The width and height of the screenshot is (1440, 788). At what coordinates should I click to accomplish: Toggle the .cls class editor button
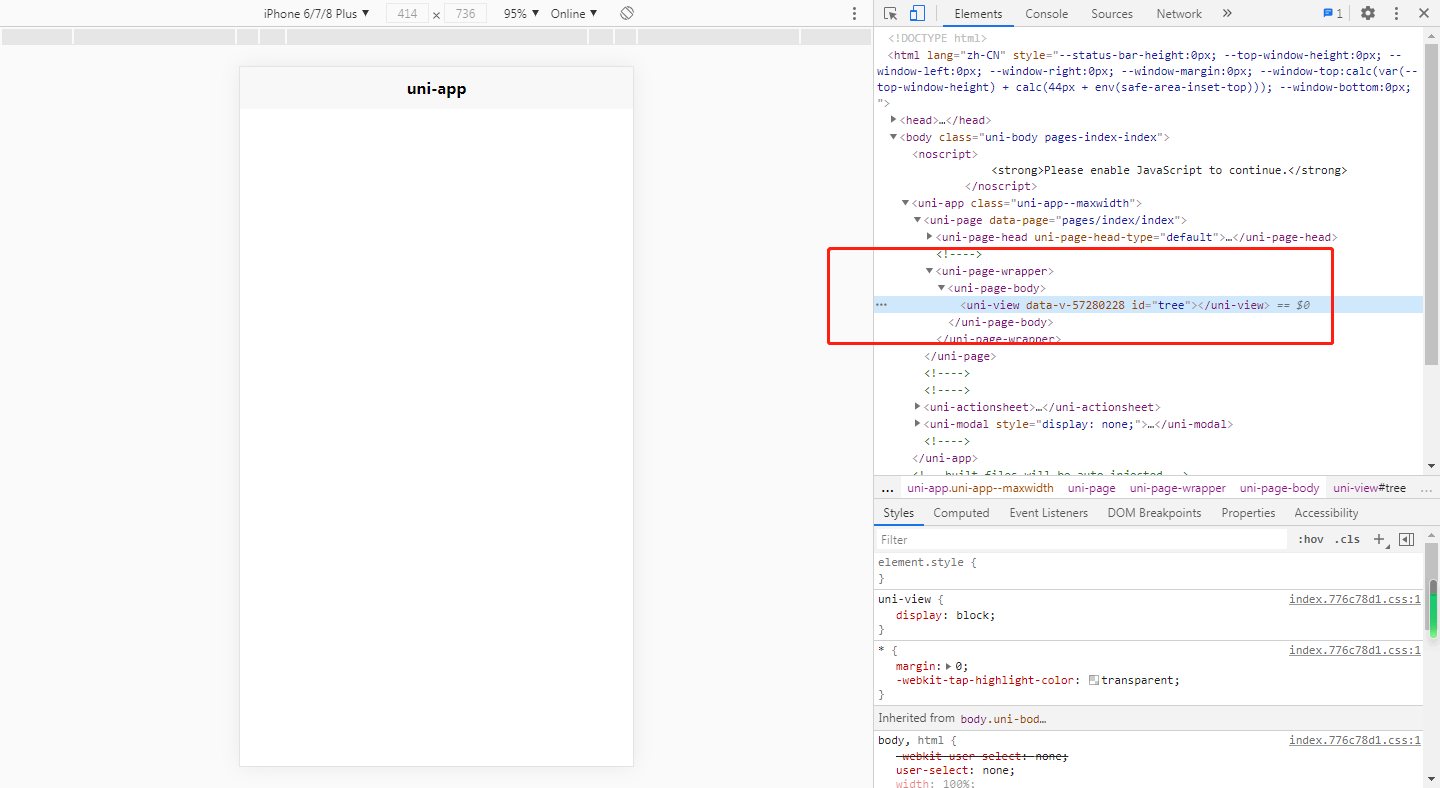[x=1349, y=539]
